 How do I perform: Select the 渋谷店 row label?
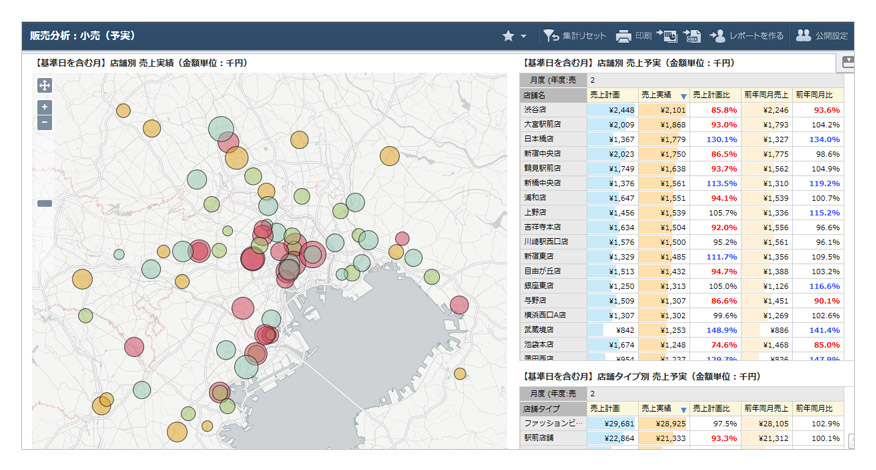point(536,110)
